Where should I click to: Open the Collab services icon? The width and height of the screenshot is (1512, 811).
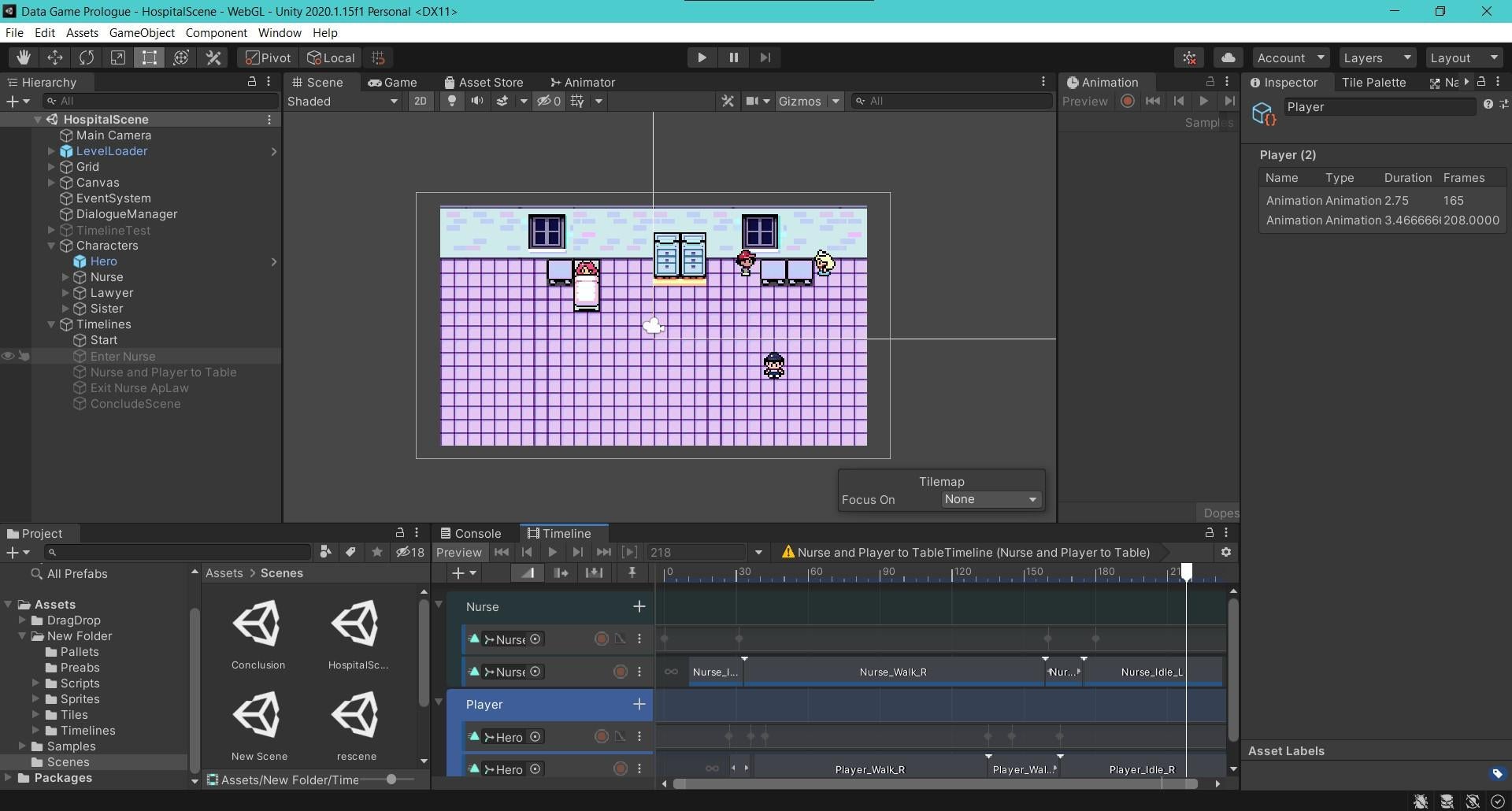click(1189, 57)
